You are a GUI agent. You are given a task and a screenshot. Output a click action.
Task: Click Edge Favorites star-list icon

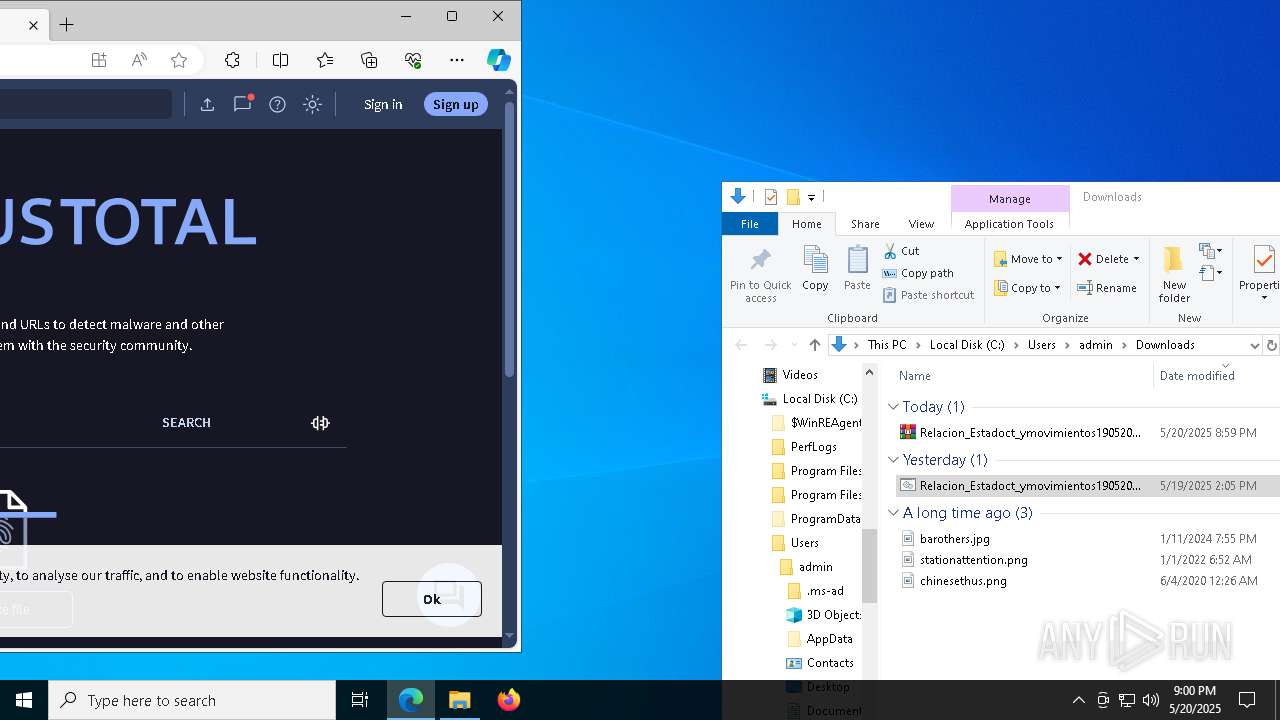coord(325,60)
